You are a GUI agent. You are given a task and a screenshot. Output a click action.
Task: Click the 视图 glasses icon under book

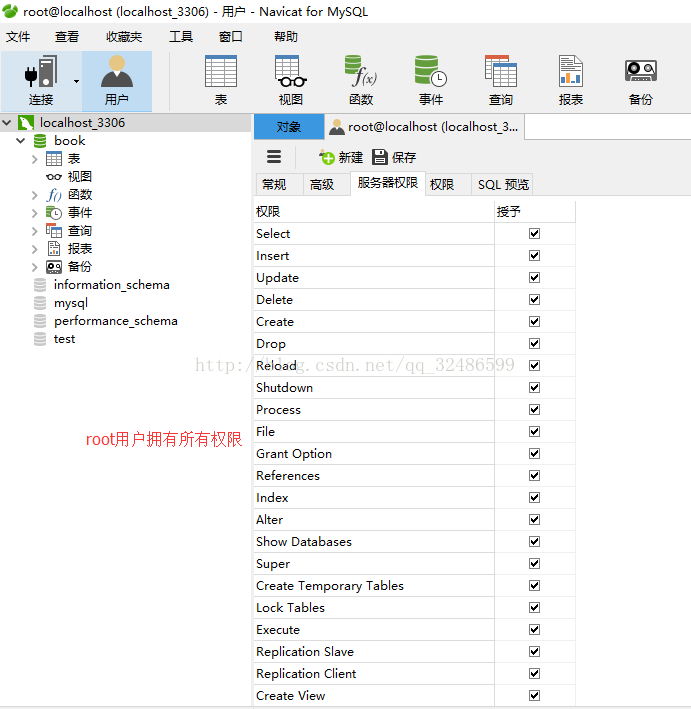[x=54, y=177]
